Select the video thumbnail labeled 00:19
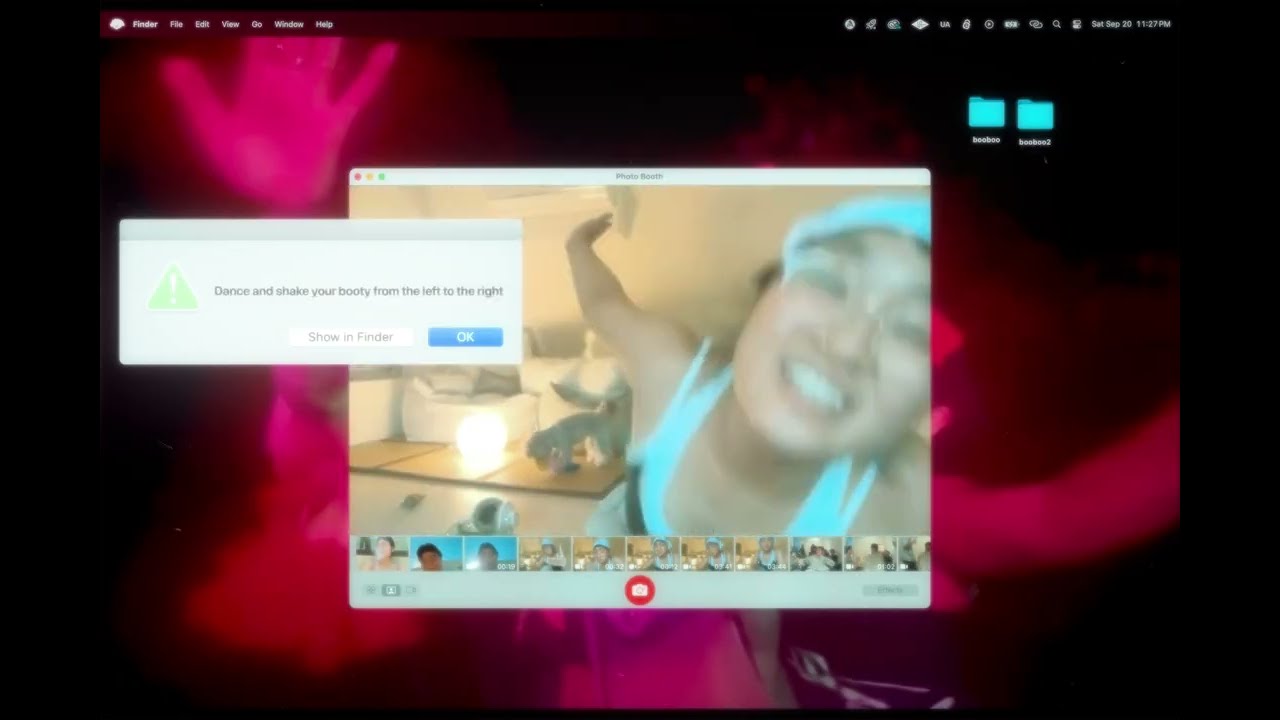This screenshot has width=1280, height=720. pyautogui.click(x=490, y=554)
